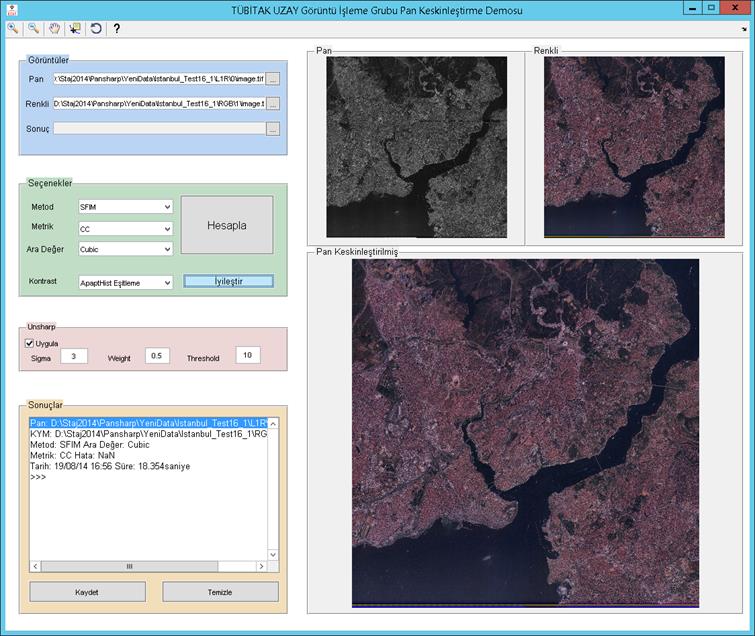Expand the Ara Değer Cubic dropdown
Image resolution: width=755 pixels, height=636 pixels.
pyautogui.click(x=125, y=249)
